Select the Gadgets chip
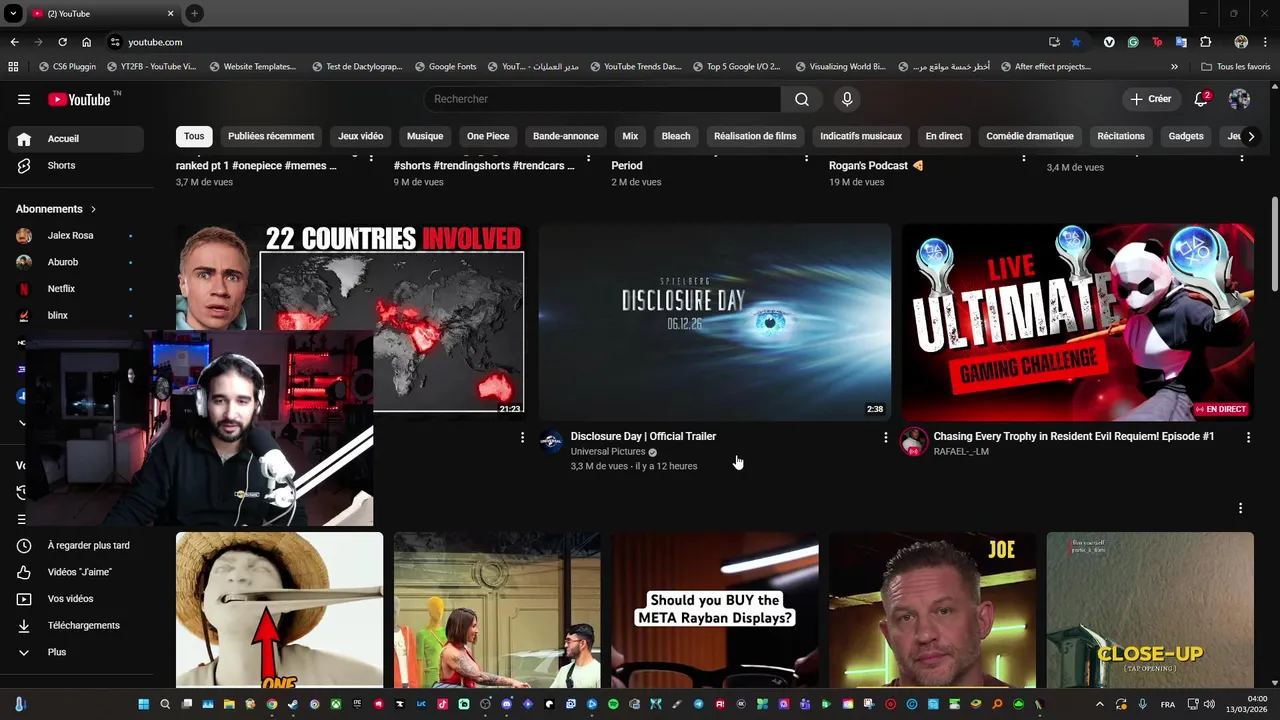 [x=1186, y=136]
